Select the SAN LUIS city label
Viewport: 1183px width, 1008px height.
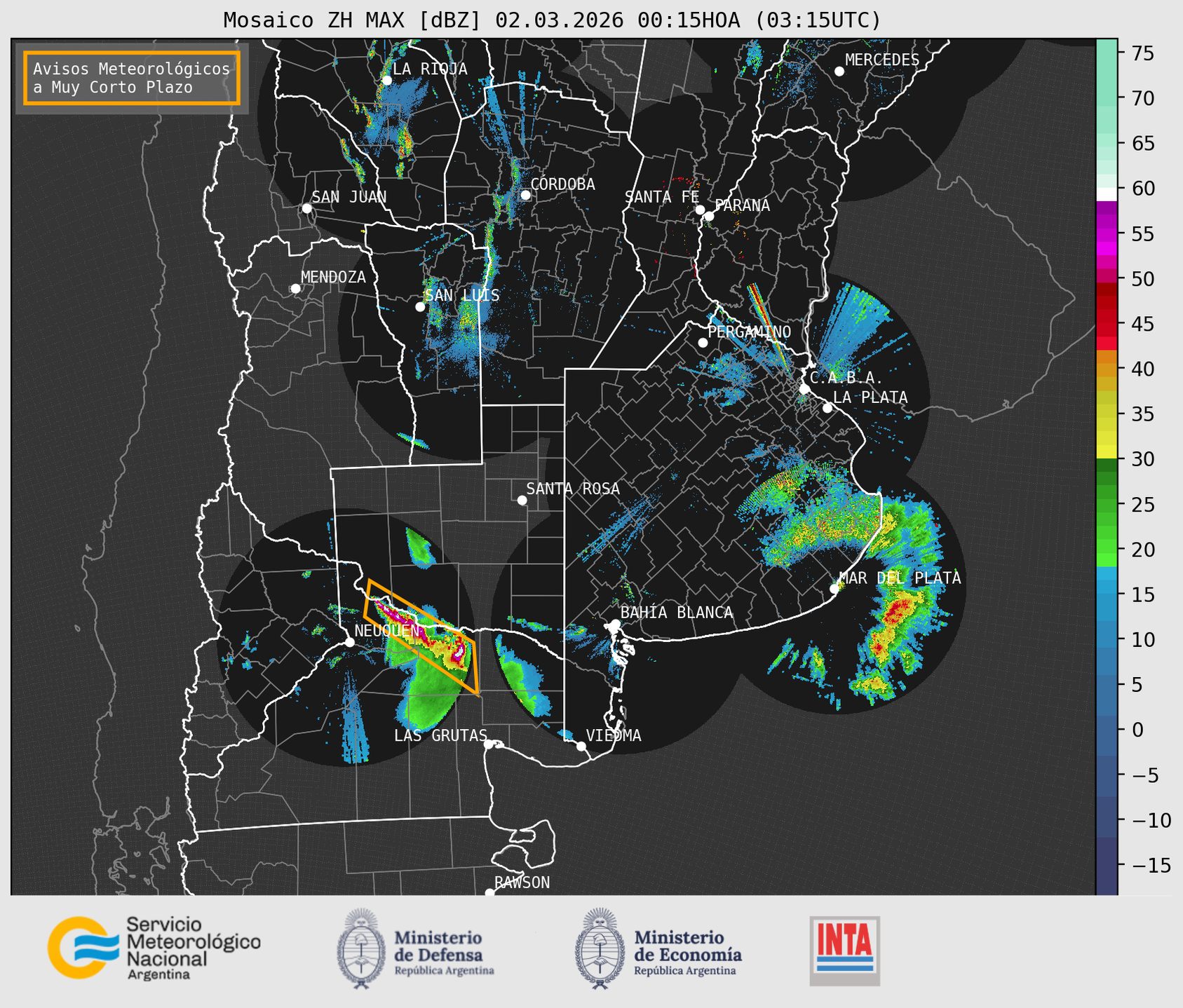pyautogui.click(x=462, y=295)
